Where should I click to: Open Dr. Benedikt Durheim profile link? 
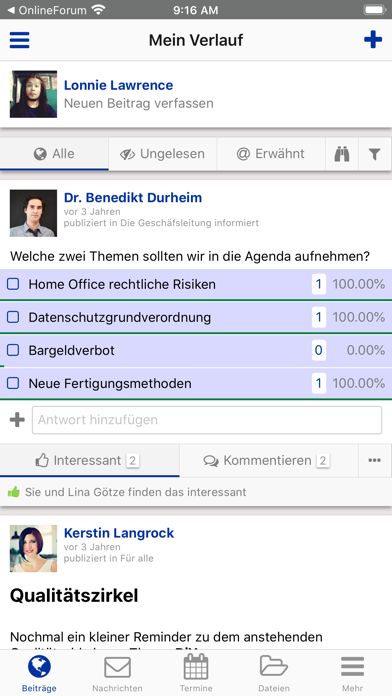(x=133, y=198)
